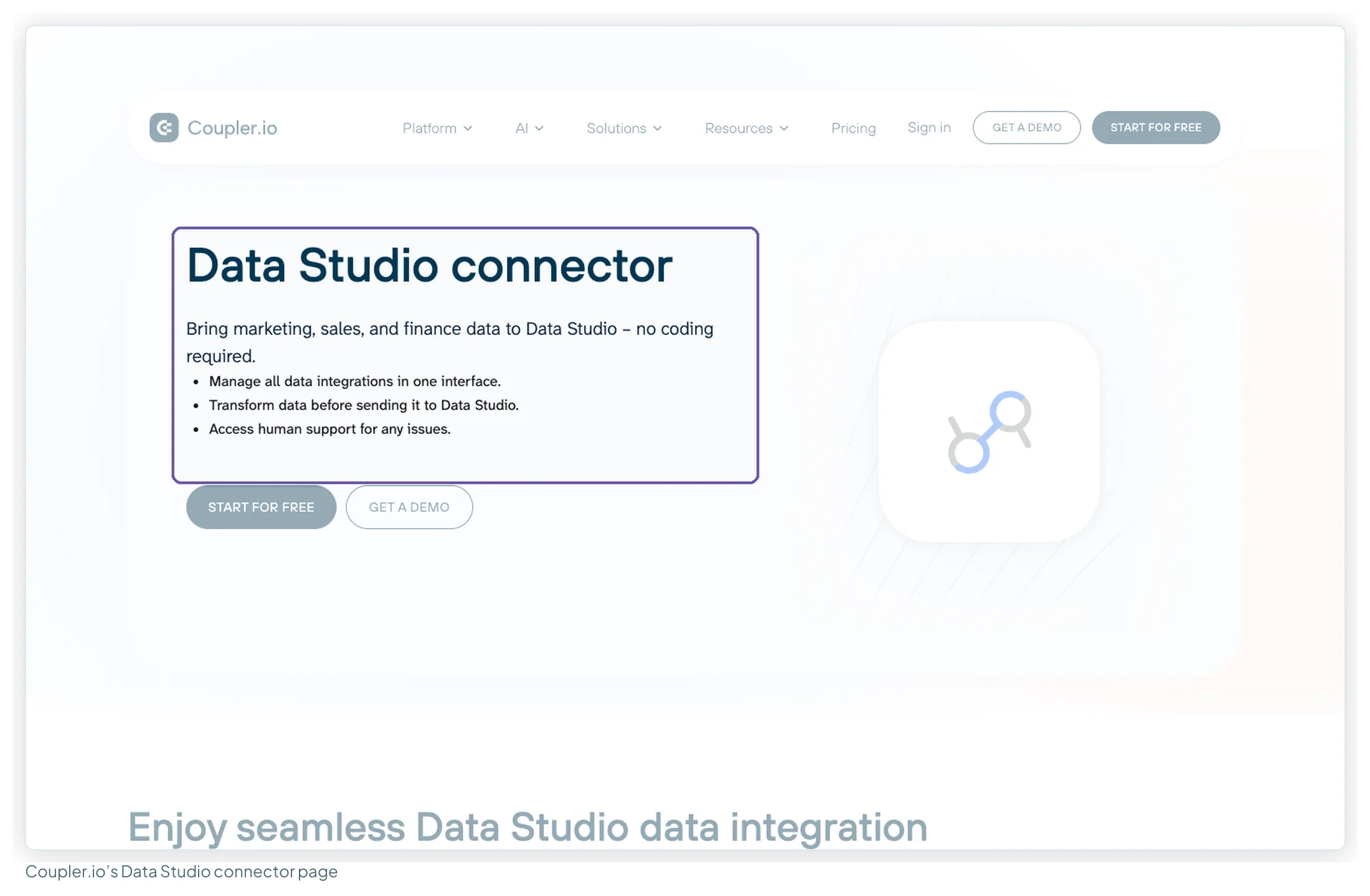Click the caption 'Coupler.io's Data Studio connector page'
The width and height of the screenshot is (1370, 896).
181,871
